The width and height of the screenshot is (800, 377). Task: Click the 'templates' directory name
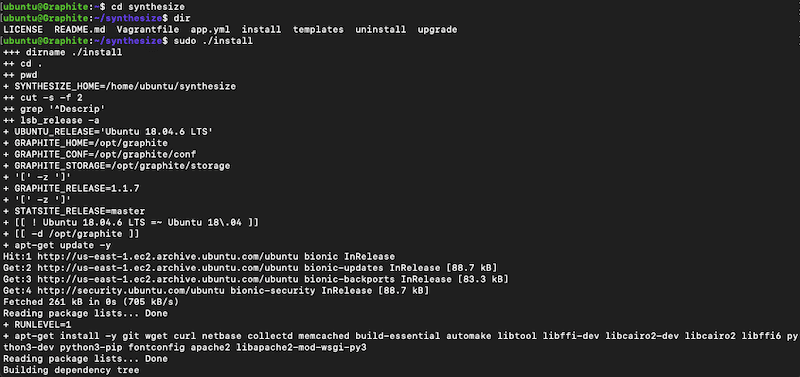(318, 30)
